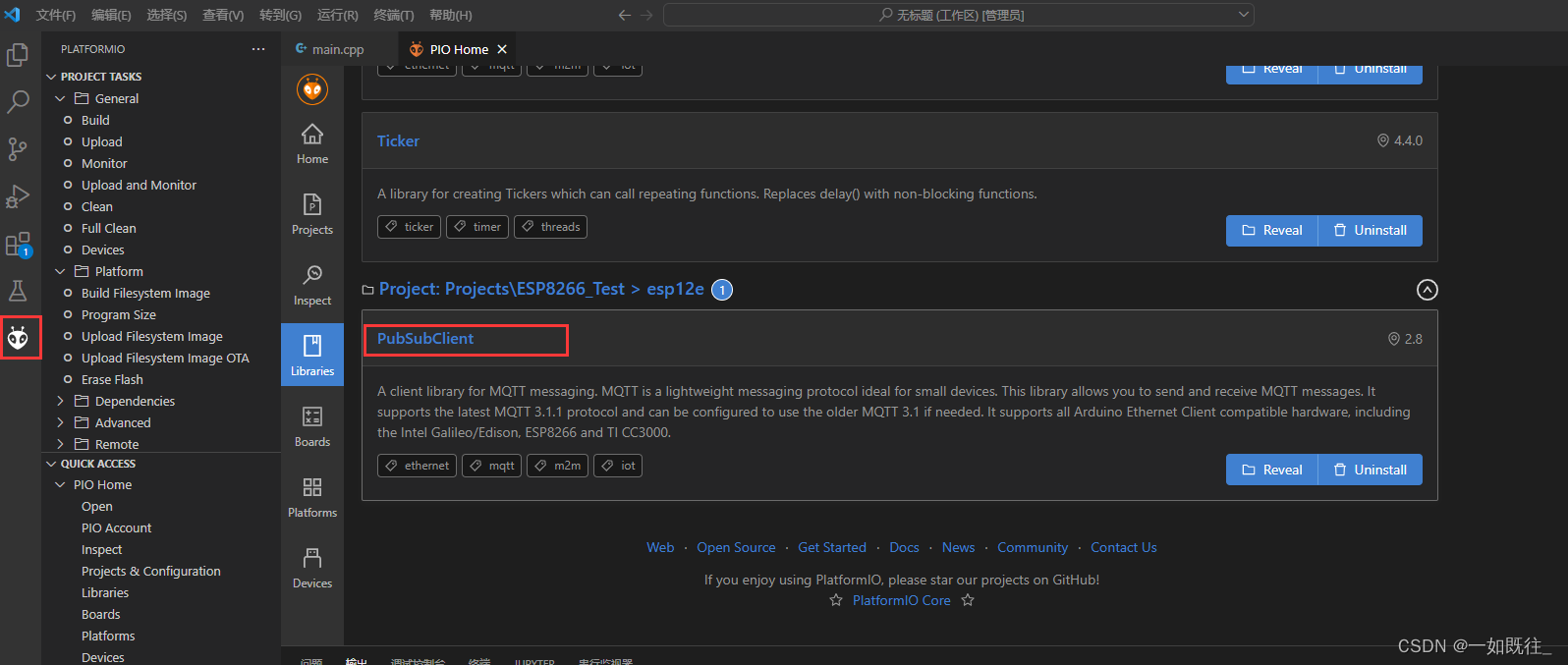Open Platforms in PIO Home sidebar

coord(312,497)
